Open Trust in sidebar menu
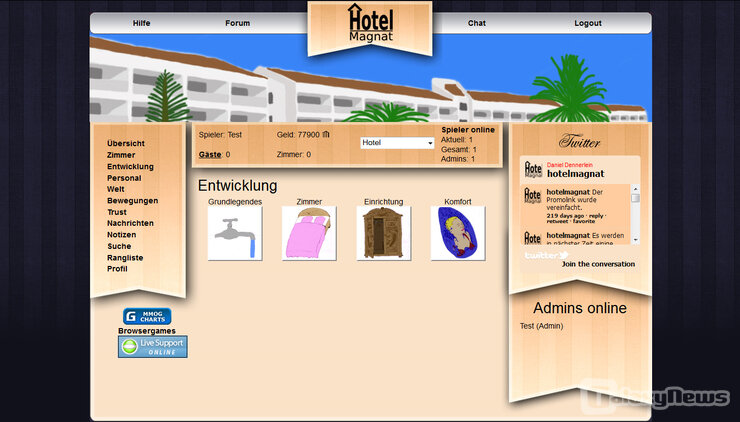The image size is (740, 422). (117, 212)
